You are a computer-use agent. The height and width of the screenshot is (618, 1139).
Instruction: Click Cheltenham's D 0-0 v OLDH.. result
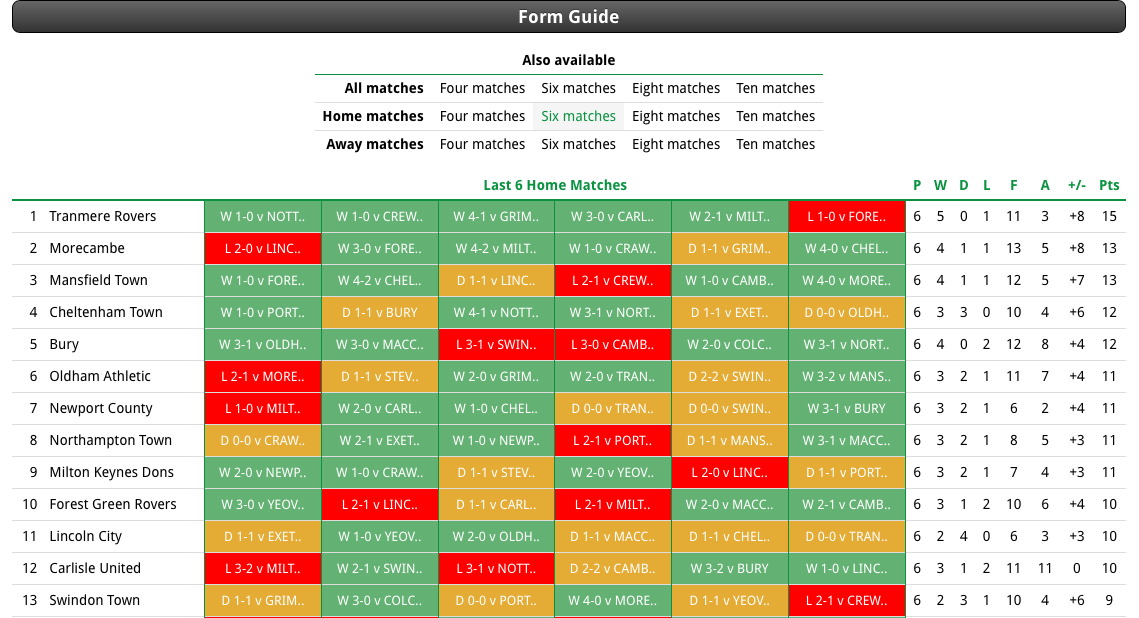[847, 312]
